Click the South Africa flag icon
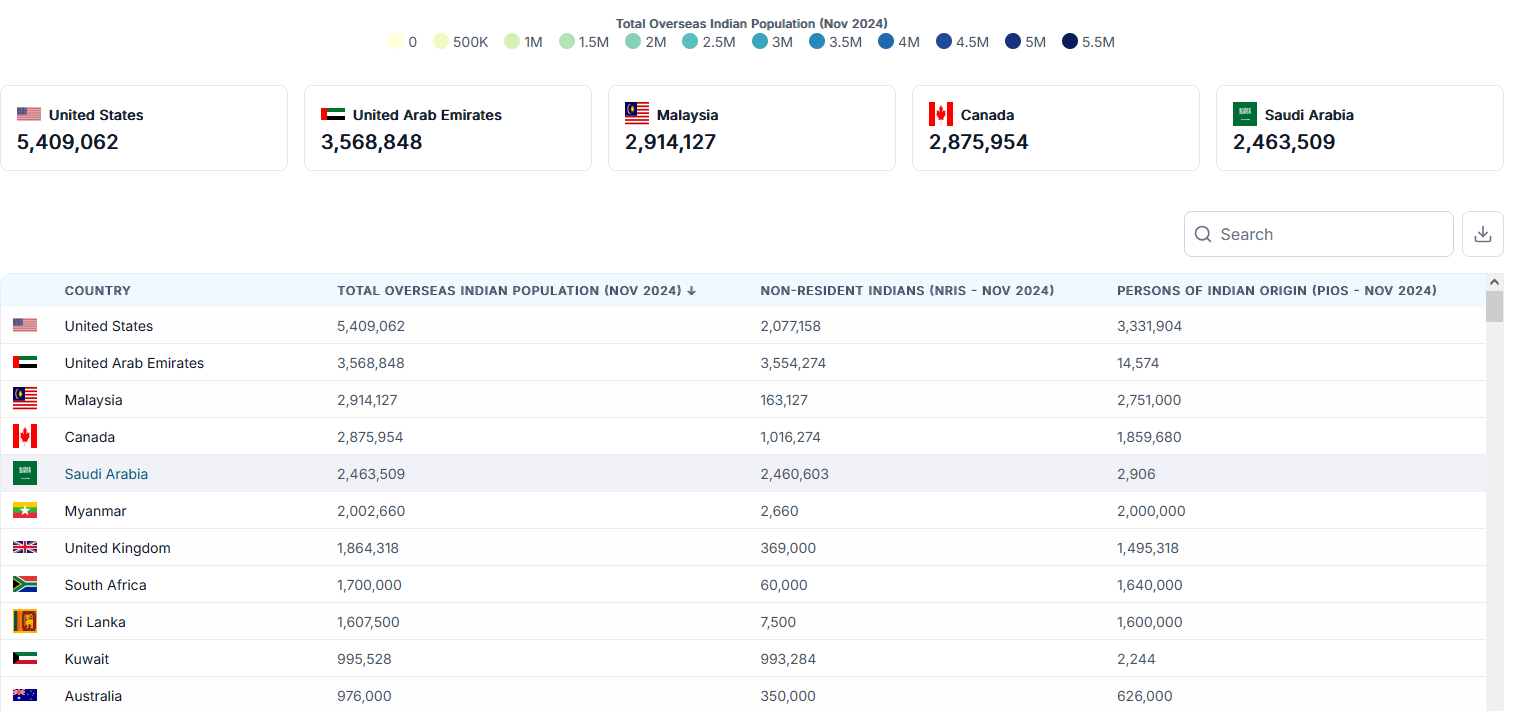 point(25,584)
